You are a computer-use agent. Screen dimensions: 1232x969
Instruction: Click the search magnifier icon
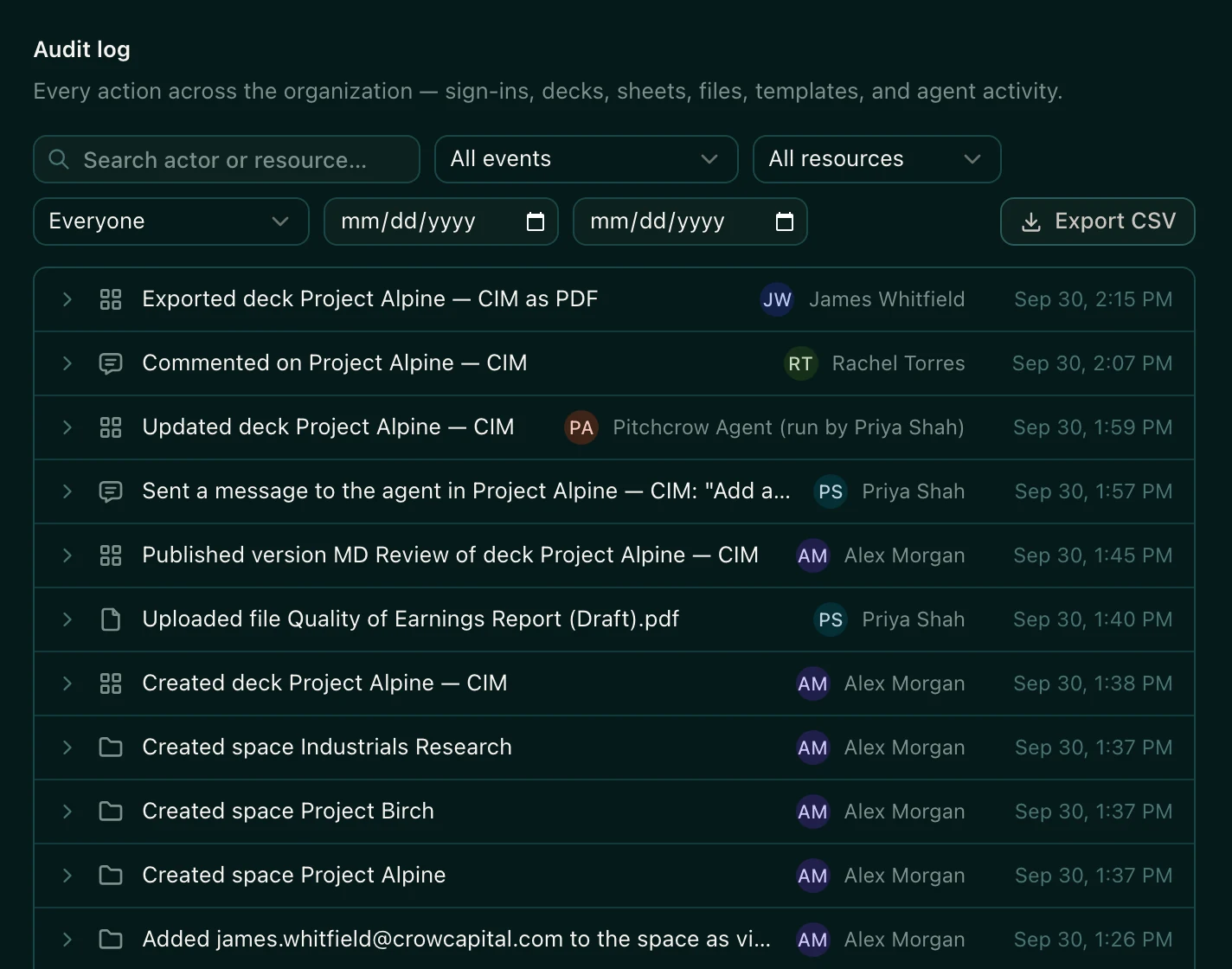[59, 159]
